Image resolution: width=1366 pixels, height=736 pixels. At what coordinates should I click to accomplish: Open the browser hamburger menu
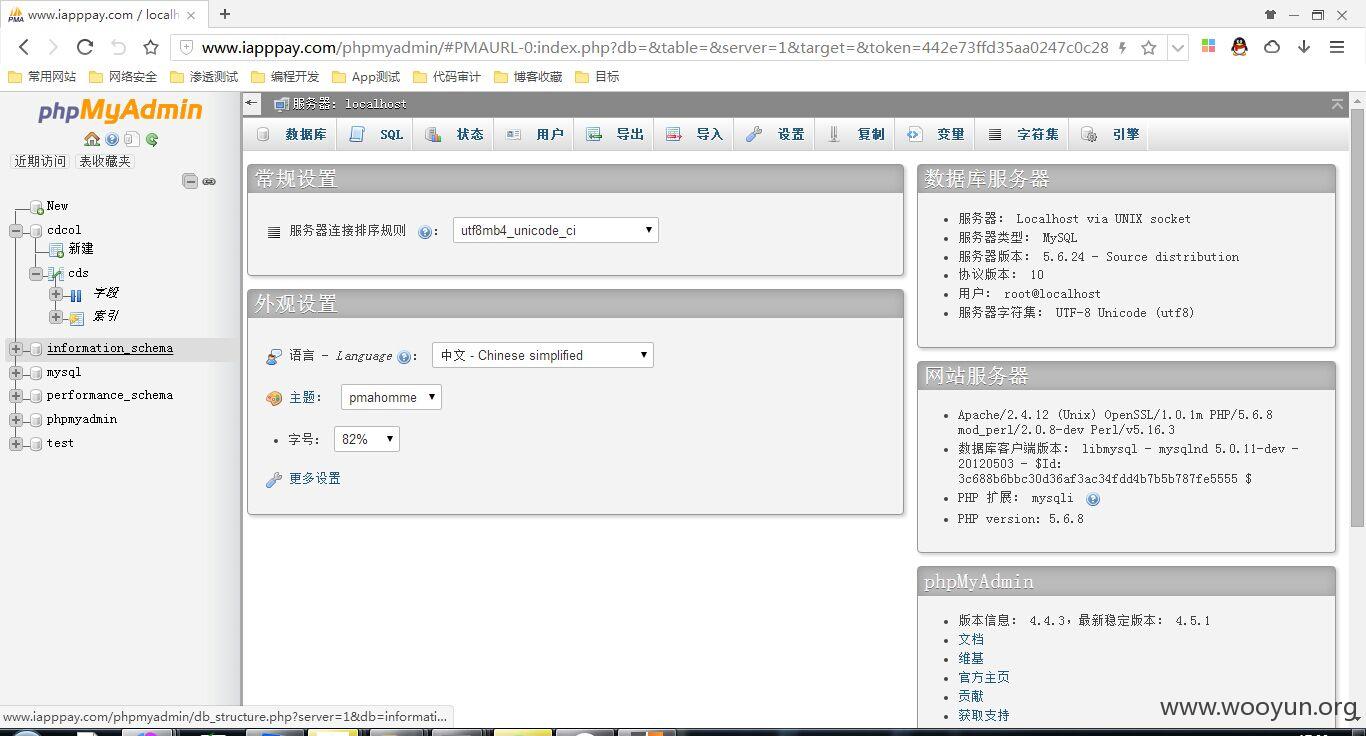1337,47
